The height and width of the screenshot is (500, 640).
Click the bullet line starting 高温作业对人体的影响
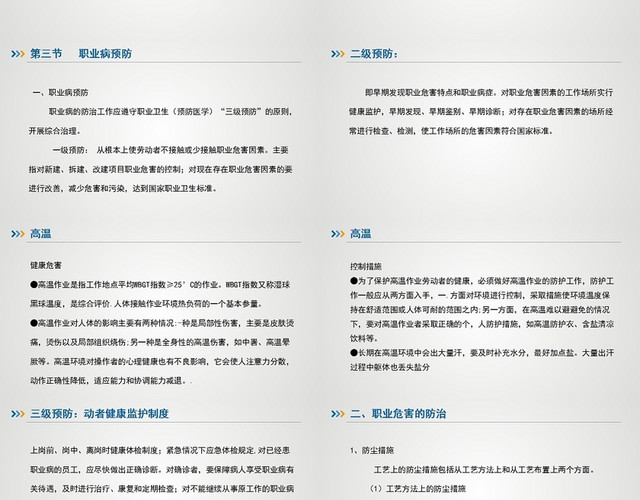[x=162, y=323]
